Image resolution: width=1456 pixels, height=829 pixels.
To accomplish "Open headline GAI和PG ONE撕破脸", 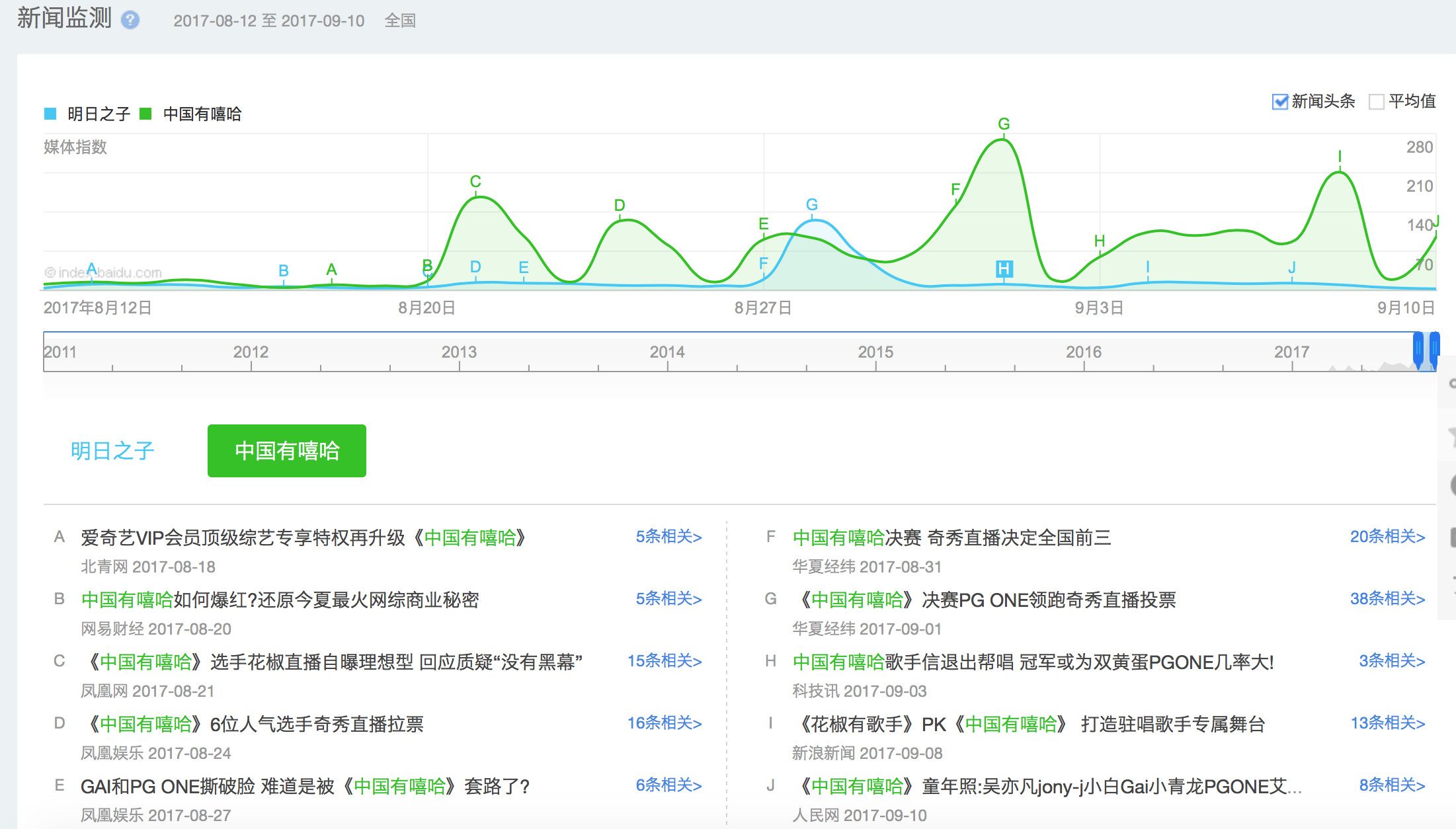I will (305, 786).
